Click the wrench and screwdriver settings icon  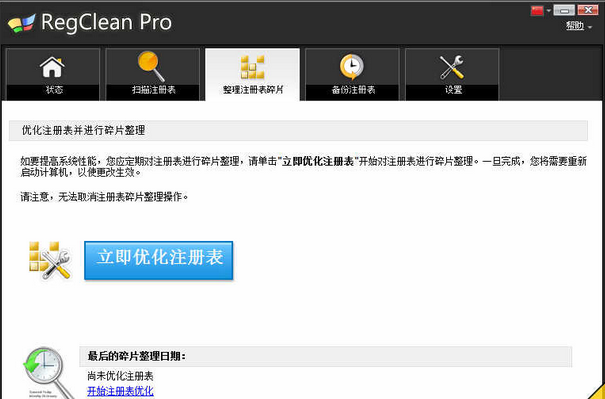click(452, 68)
